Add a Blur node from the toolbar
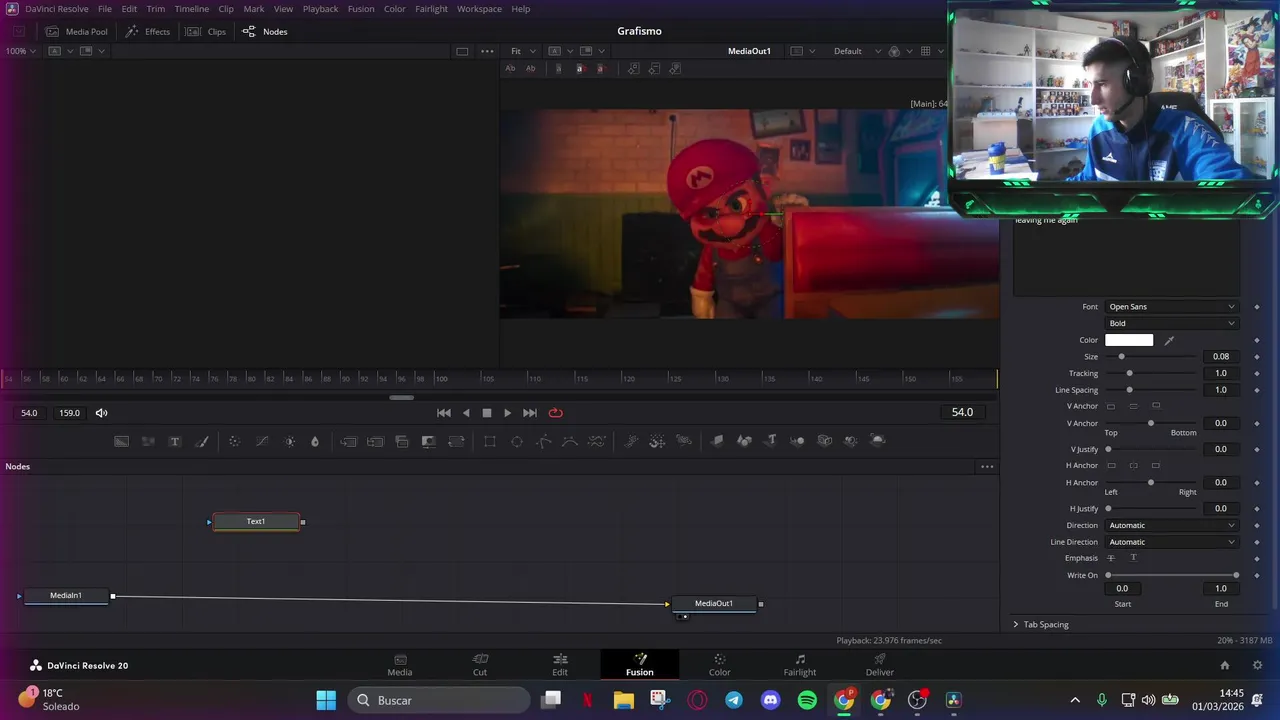 click(315, 441)
